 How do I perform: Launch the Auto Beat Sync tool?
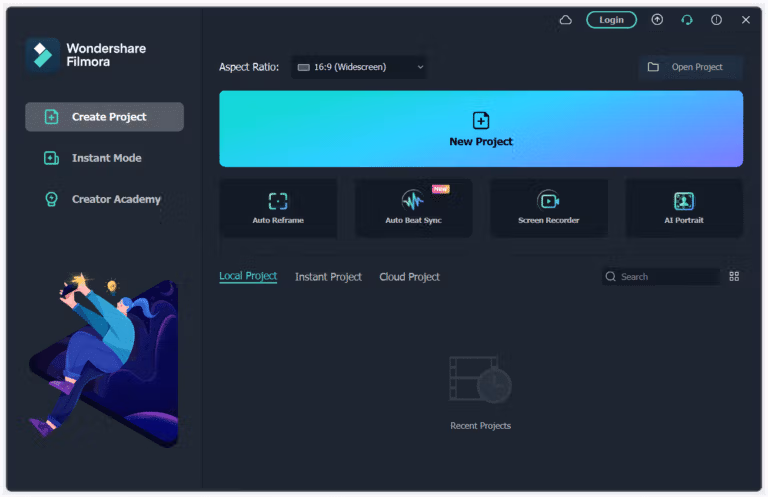click(413, 208)
